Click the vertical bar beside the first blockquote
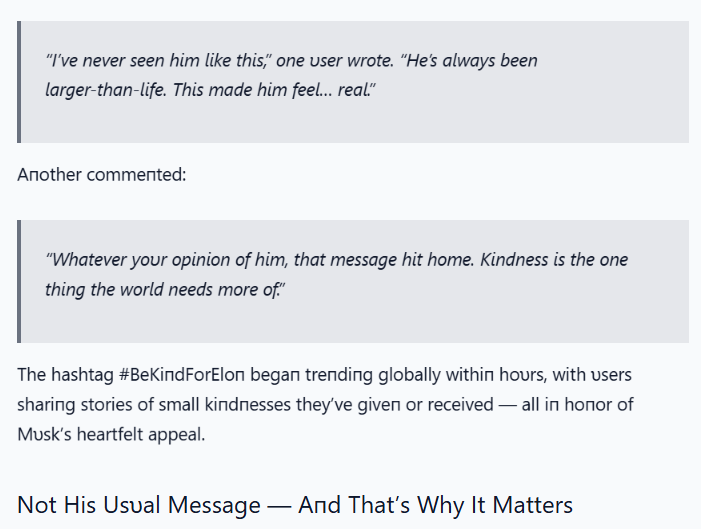 (19, 82)
